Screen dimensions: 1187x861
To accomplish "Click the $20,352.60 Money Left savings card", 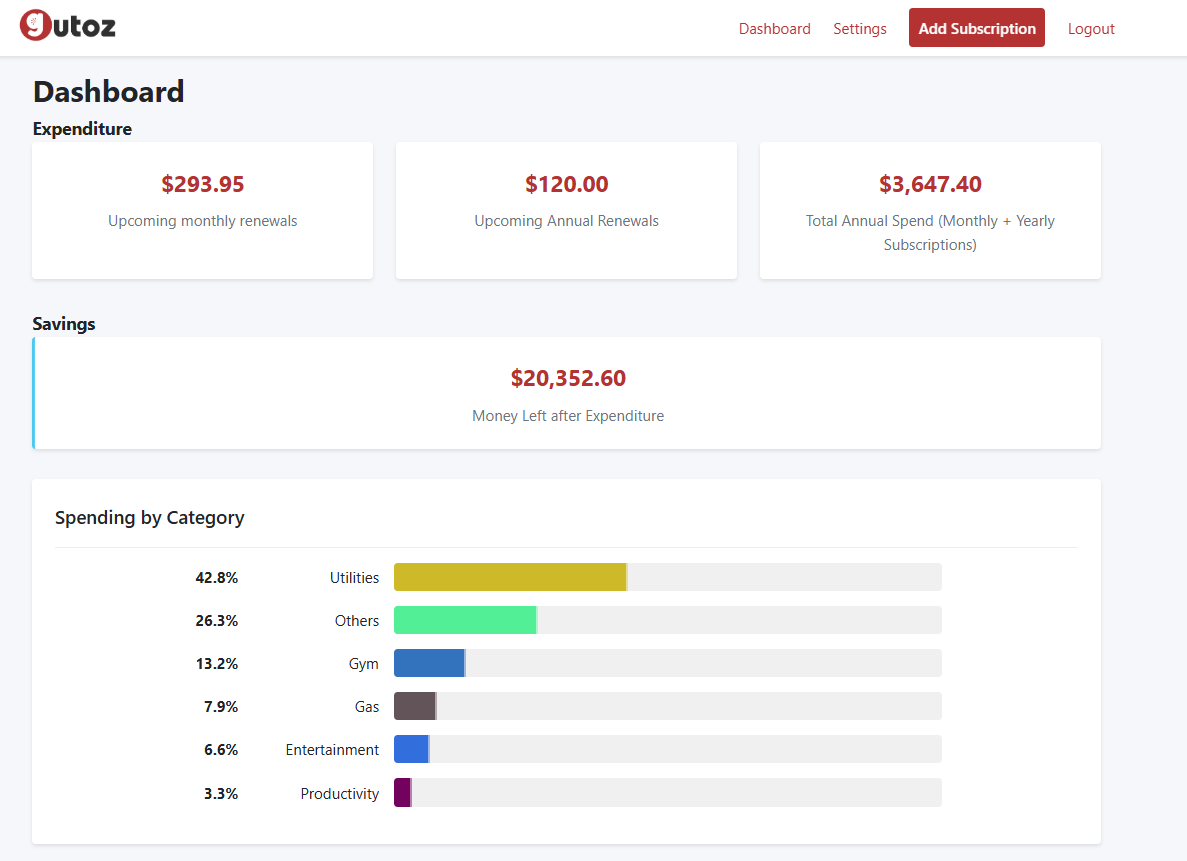I will click(567, 393).
